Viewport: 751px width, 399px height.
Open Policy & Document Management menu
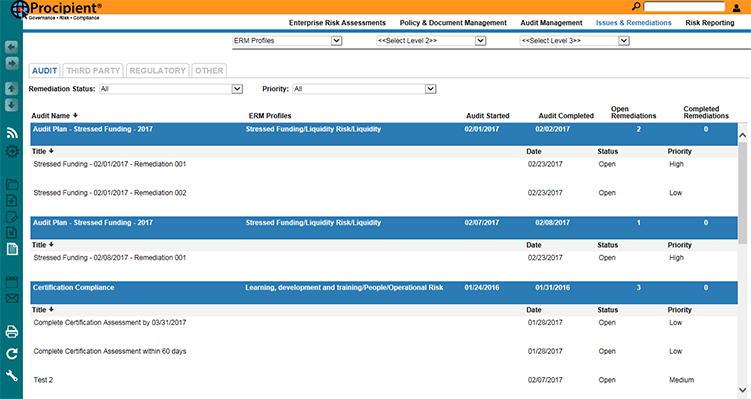pos(453,23)
